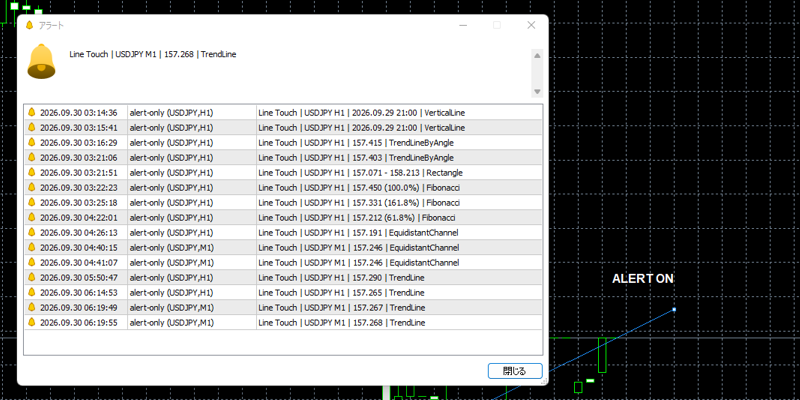The height and width of the screenshot is (400, 800).
Task: Click the ALERT ON label on the chart
Action: (x=643, y=279)
